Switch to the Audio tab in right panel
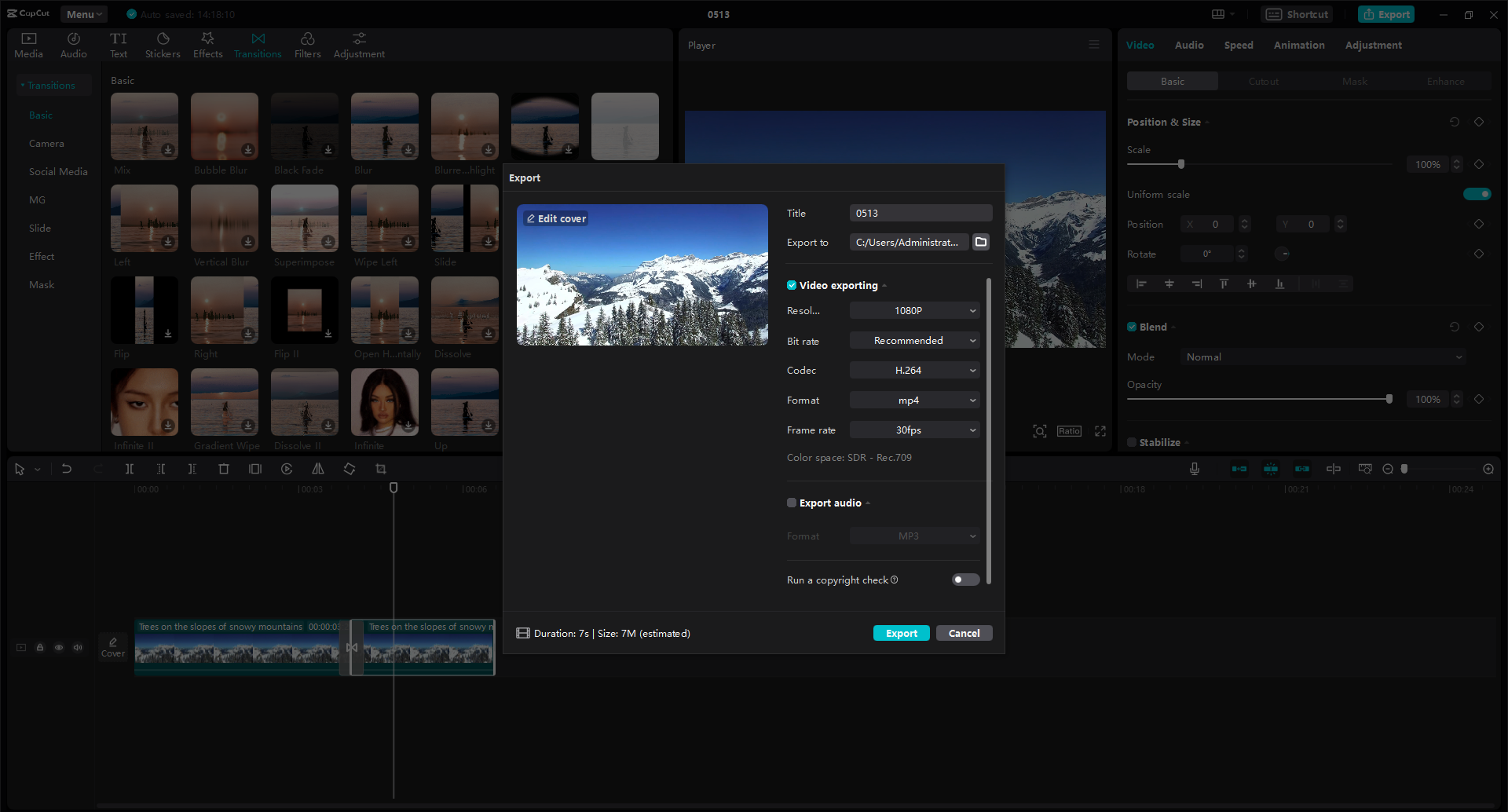The height and width of the screenshot is (812, 1508). point(1188,45)
